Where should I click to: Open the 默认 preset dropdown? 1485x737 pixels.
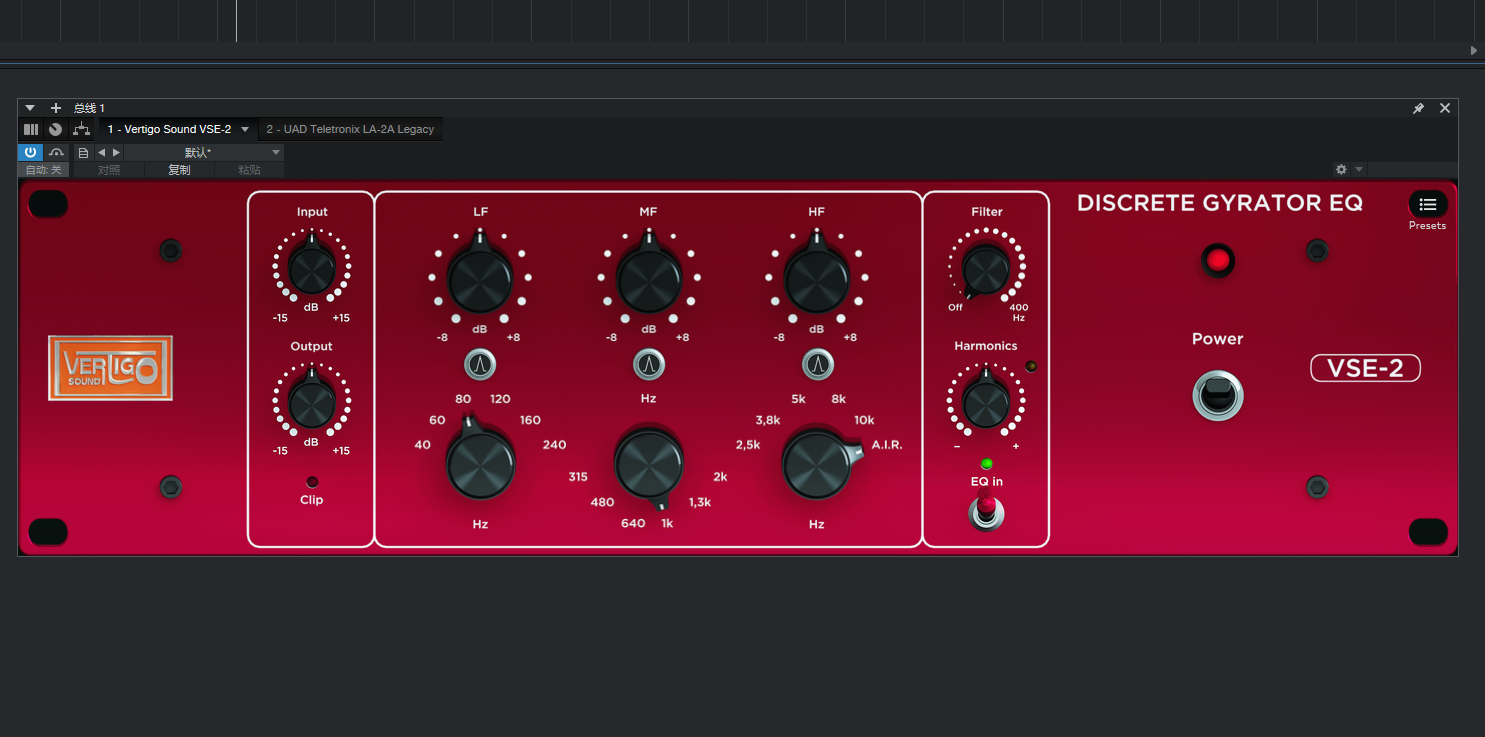point(205,152)
